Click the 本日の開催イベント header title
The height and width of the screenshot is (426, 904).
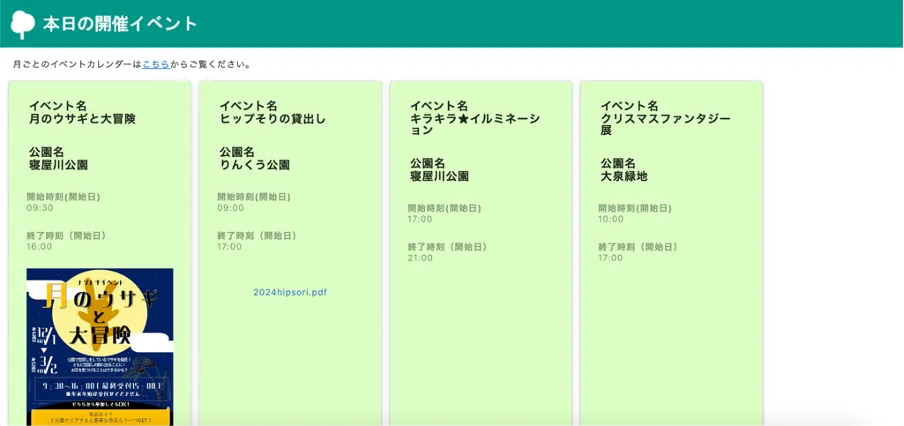coord(120,24)
